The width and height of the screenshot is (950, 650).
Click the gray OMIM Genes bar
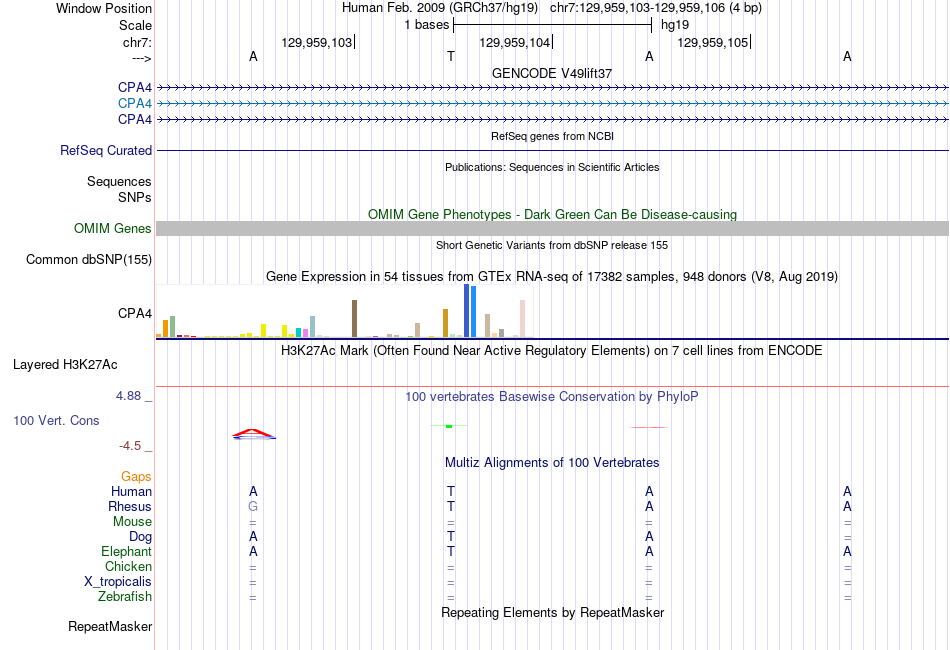pyautogui.click(x=552, y=228)
